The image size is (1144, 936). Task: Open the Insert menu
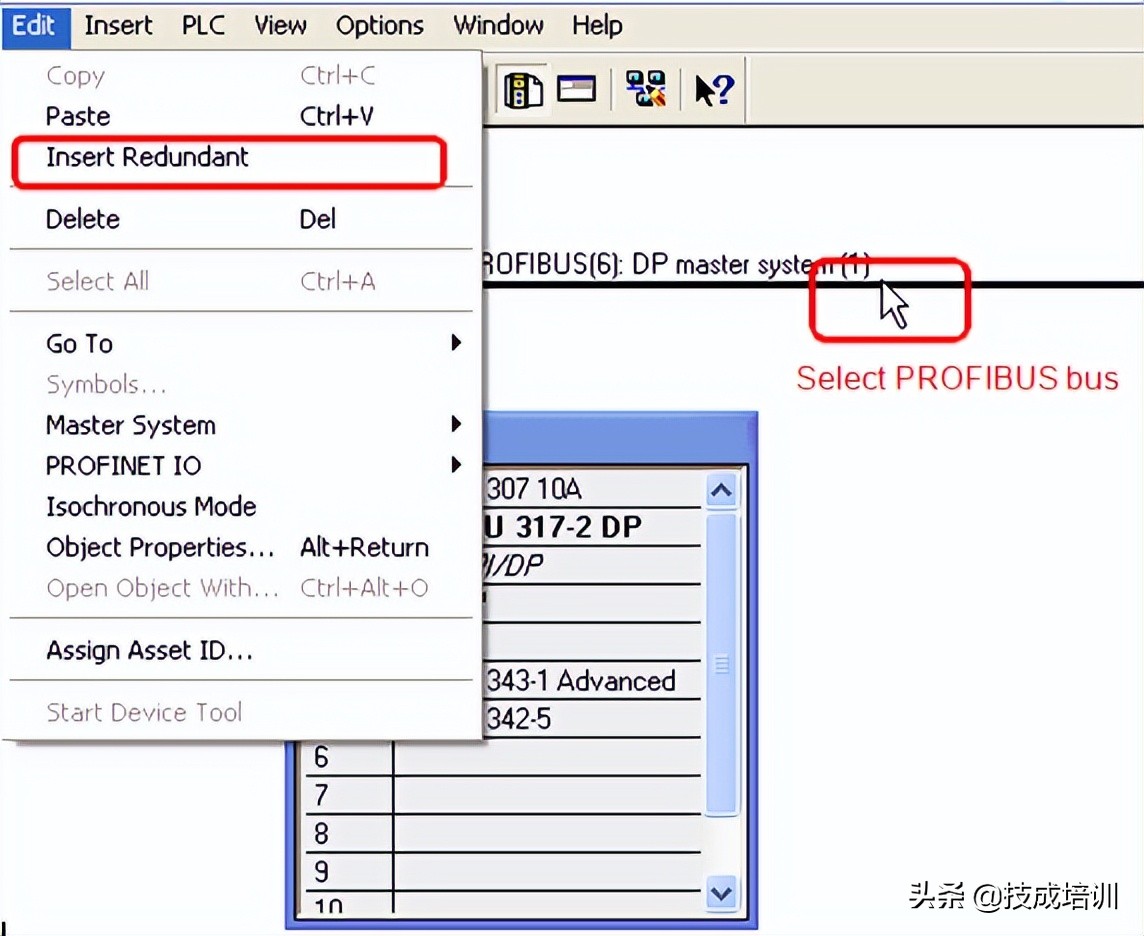click(x=118, y=26)
